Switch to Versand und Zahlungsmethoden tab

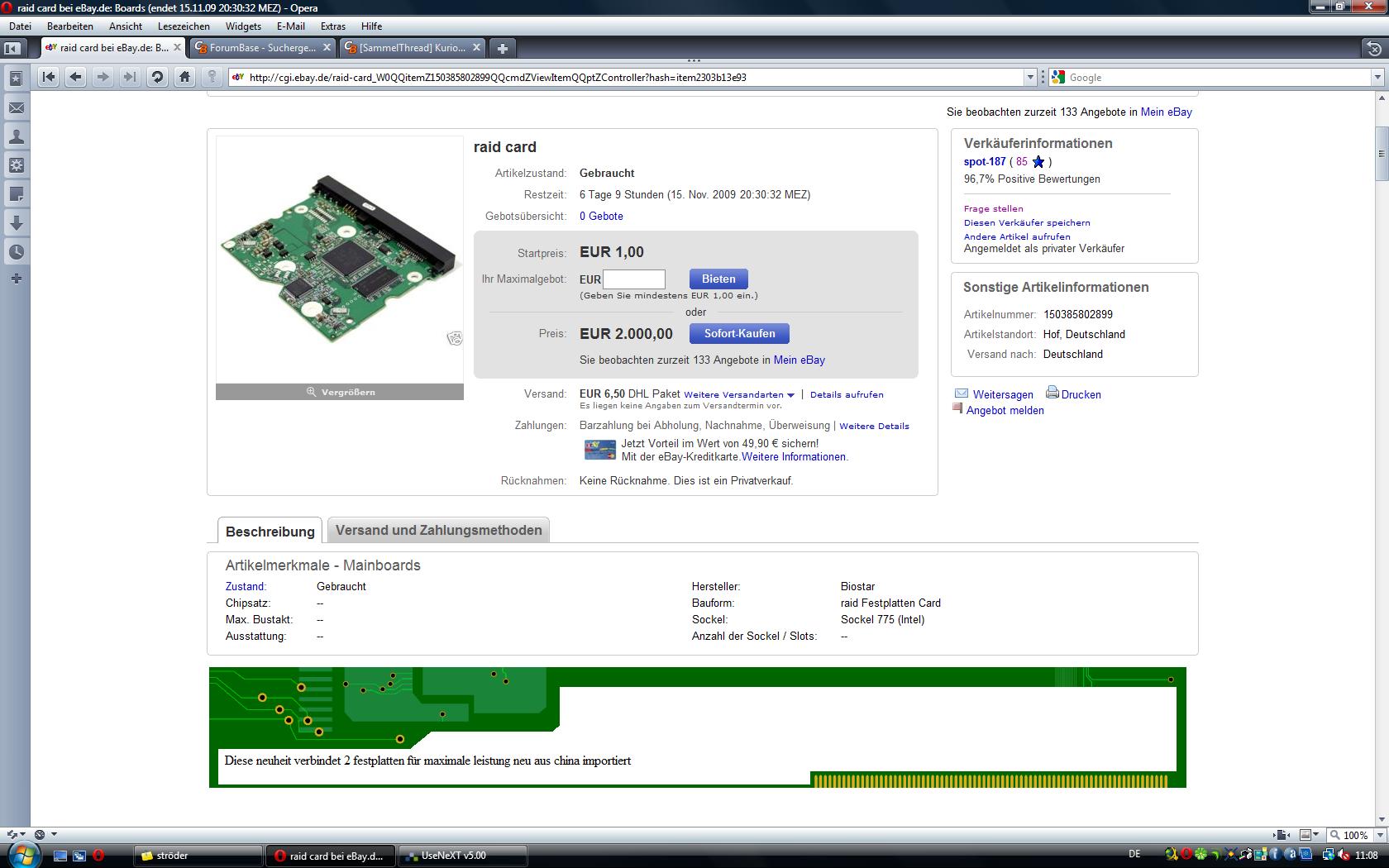438,530
